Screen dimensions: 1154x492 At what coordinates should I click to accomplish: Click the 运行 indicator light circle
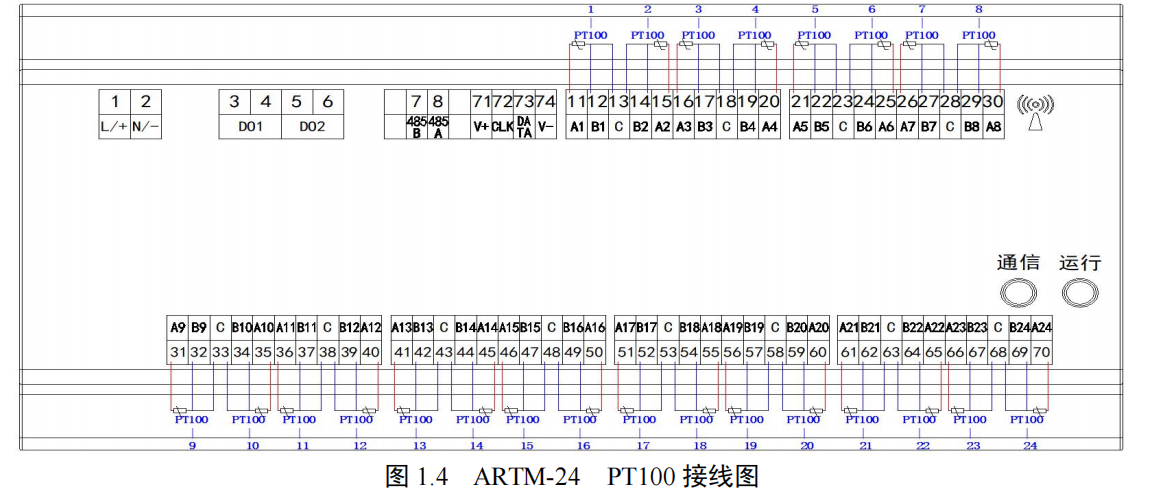(x=1079, y=294)
